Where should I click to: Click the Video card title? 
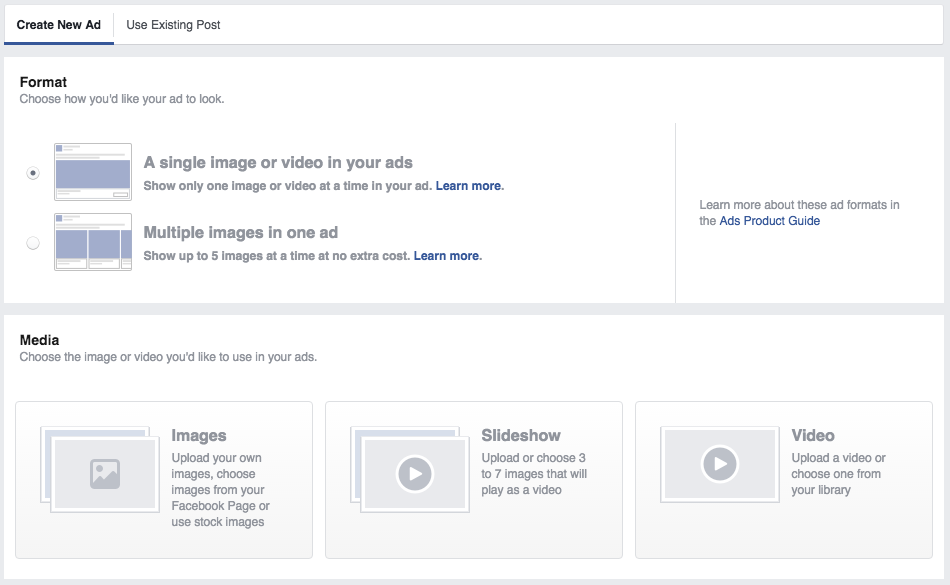point(813,436)
